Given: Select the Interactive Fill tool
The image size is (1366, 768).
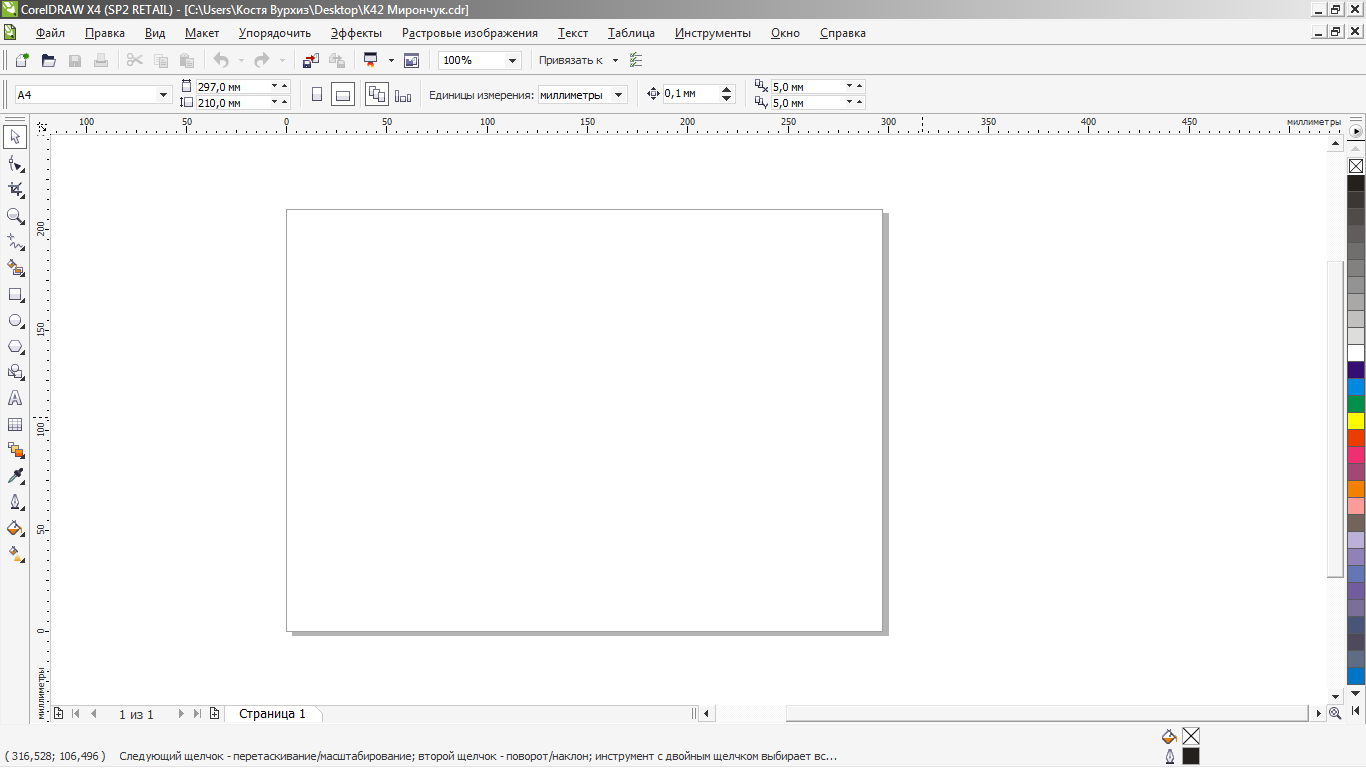Looking at the screenshot, I should (x=15, y=554).
